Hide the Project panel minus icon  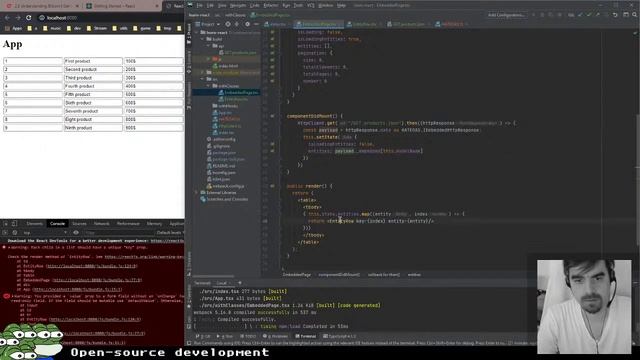(257, 24)
